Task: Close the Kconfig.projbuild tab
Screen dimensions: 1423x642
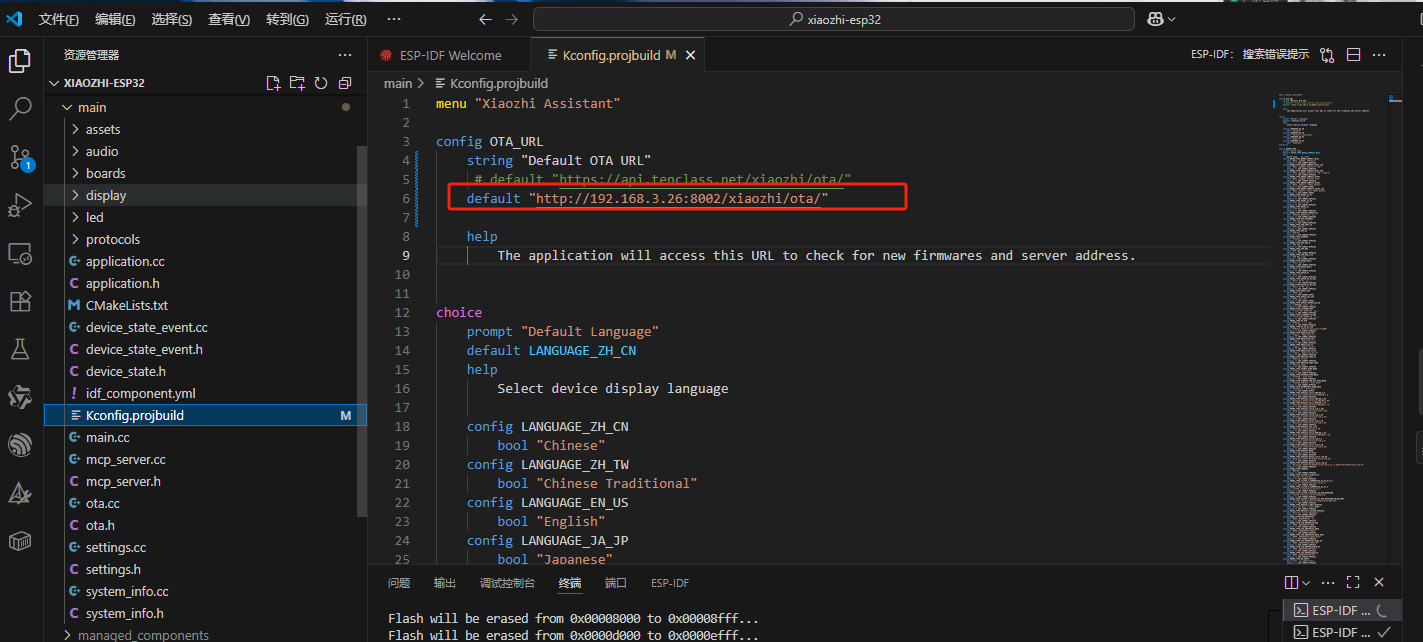Action: click(690, 55)
